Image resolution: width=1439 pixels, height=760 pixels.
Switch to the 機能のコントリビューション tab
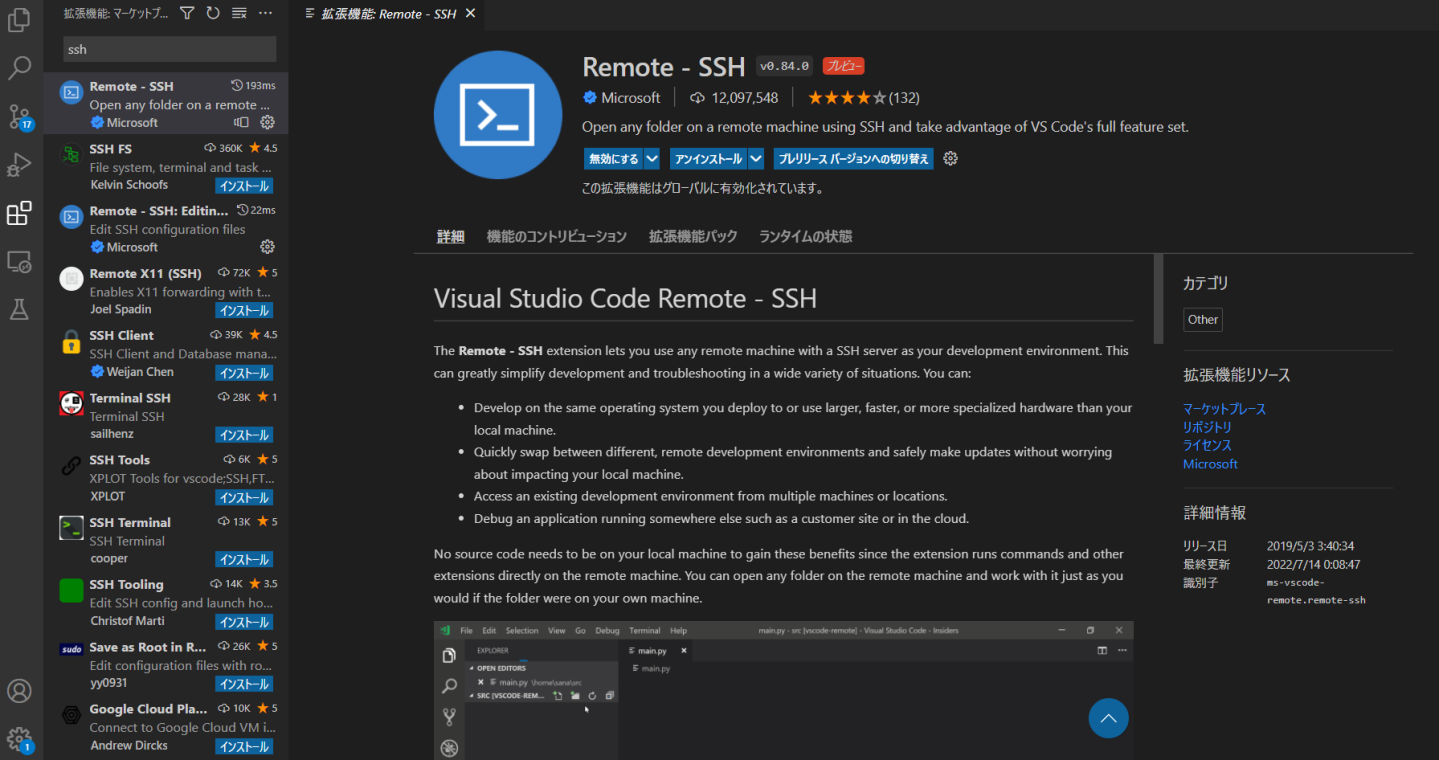(x=557, y=236)
